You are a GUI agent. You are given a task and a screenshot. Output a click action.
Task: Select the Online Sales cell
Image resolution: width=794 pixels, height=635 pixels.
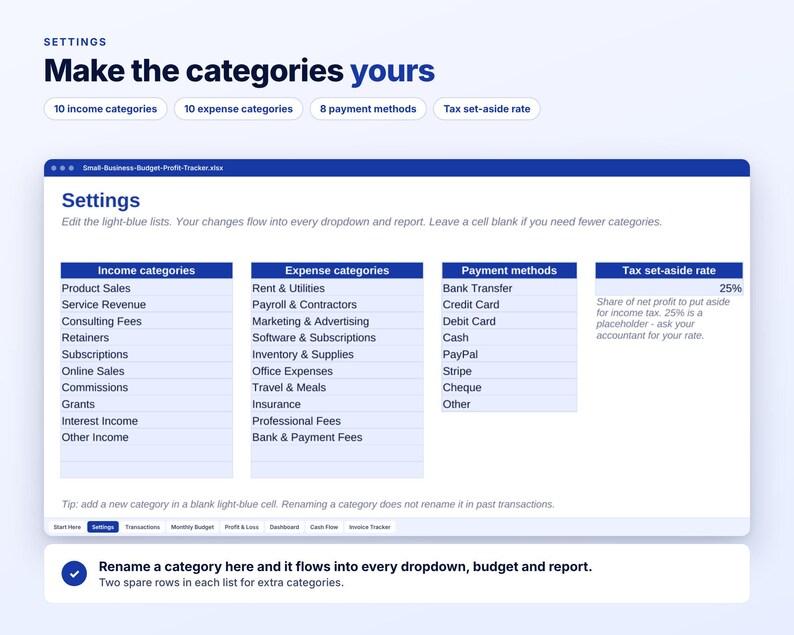click(x=146, y=371)
